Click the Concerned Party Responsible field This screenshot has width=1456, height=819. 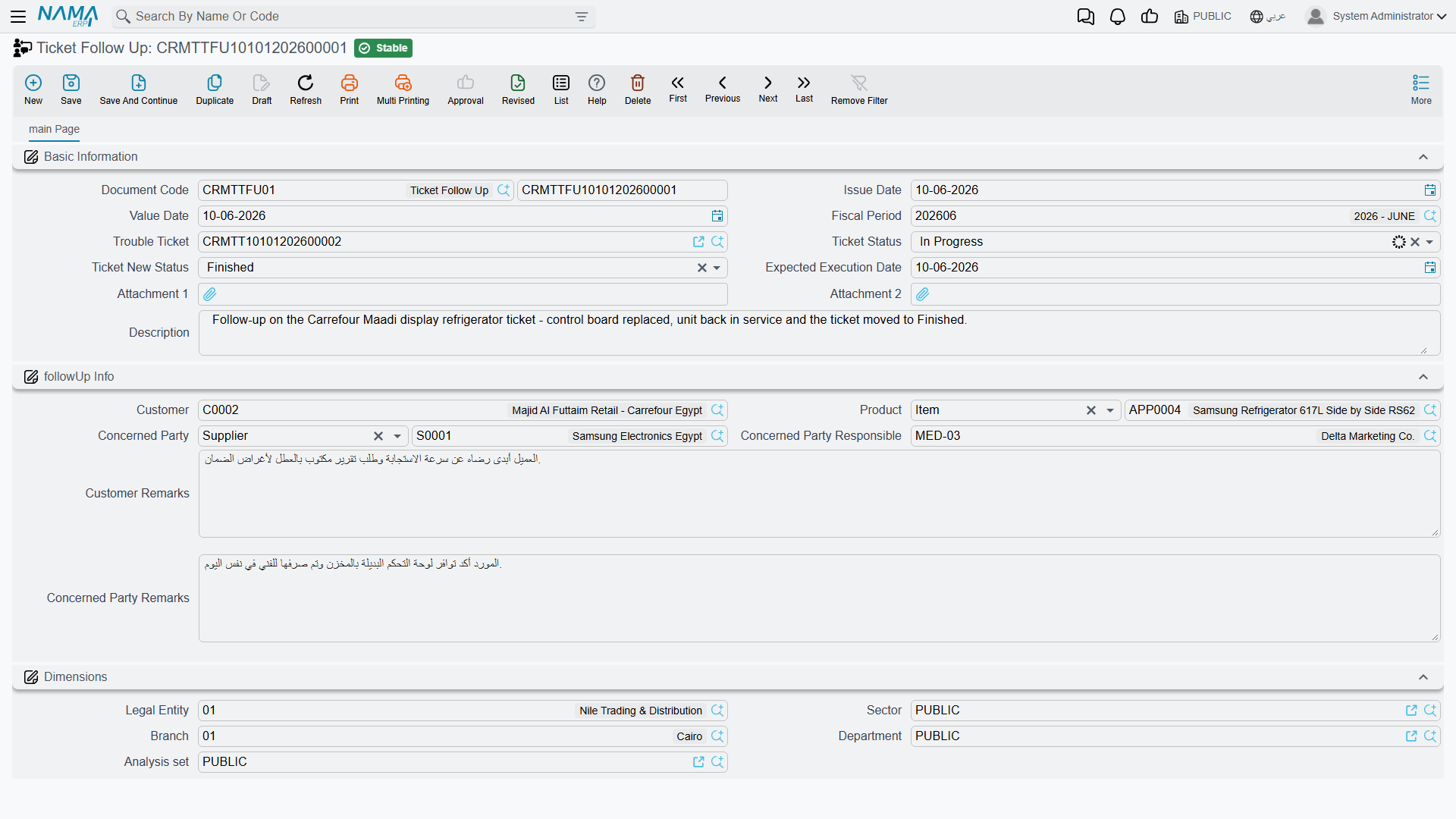[1175, 436]
